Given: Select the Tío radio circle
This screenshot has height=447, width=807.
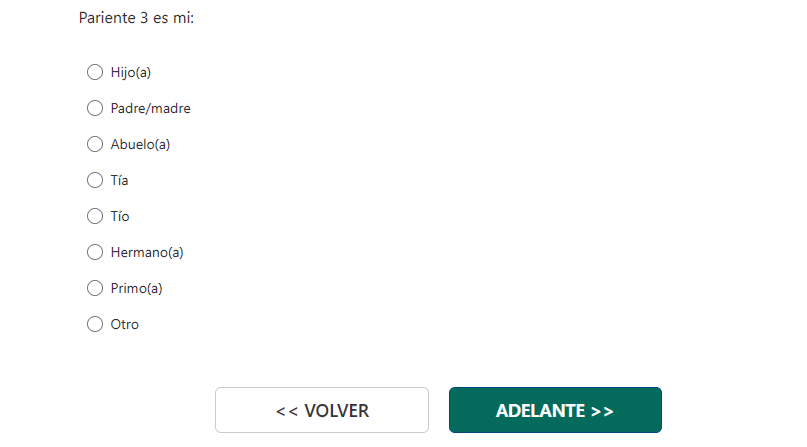Looking at the screenshot, I should pyautogui.click(x=95, y=216).
